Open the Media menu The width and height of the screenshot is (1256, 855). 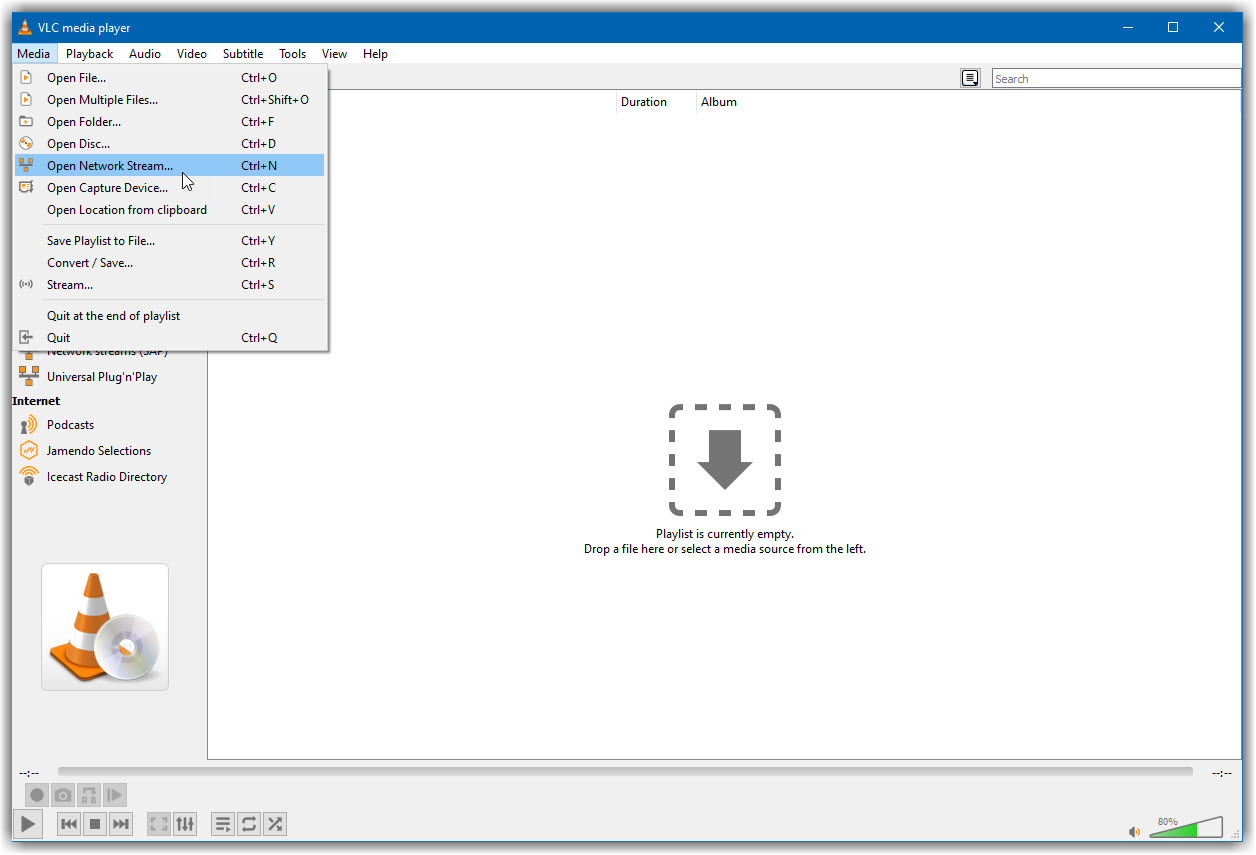33,54
